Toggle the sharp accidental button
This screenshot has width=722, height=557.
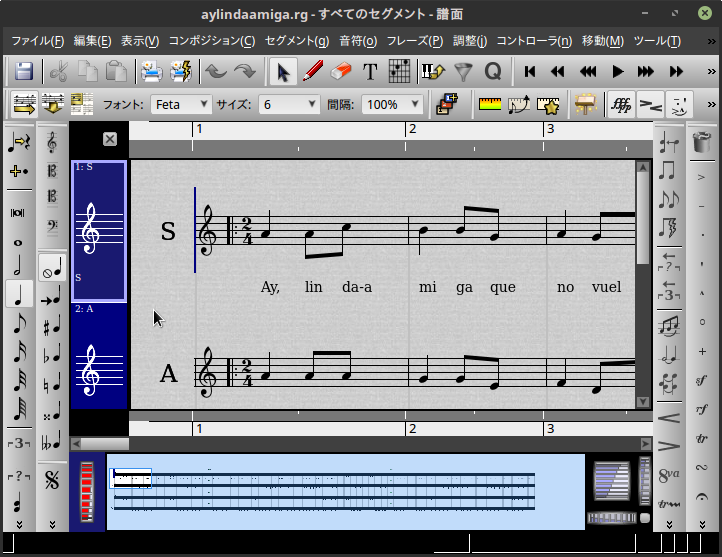(52, 326)
